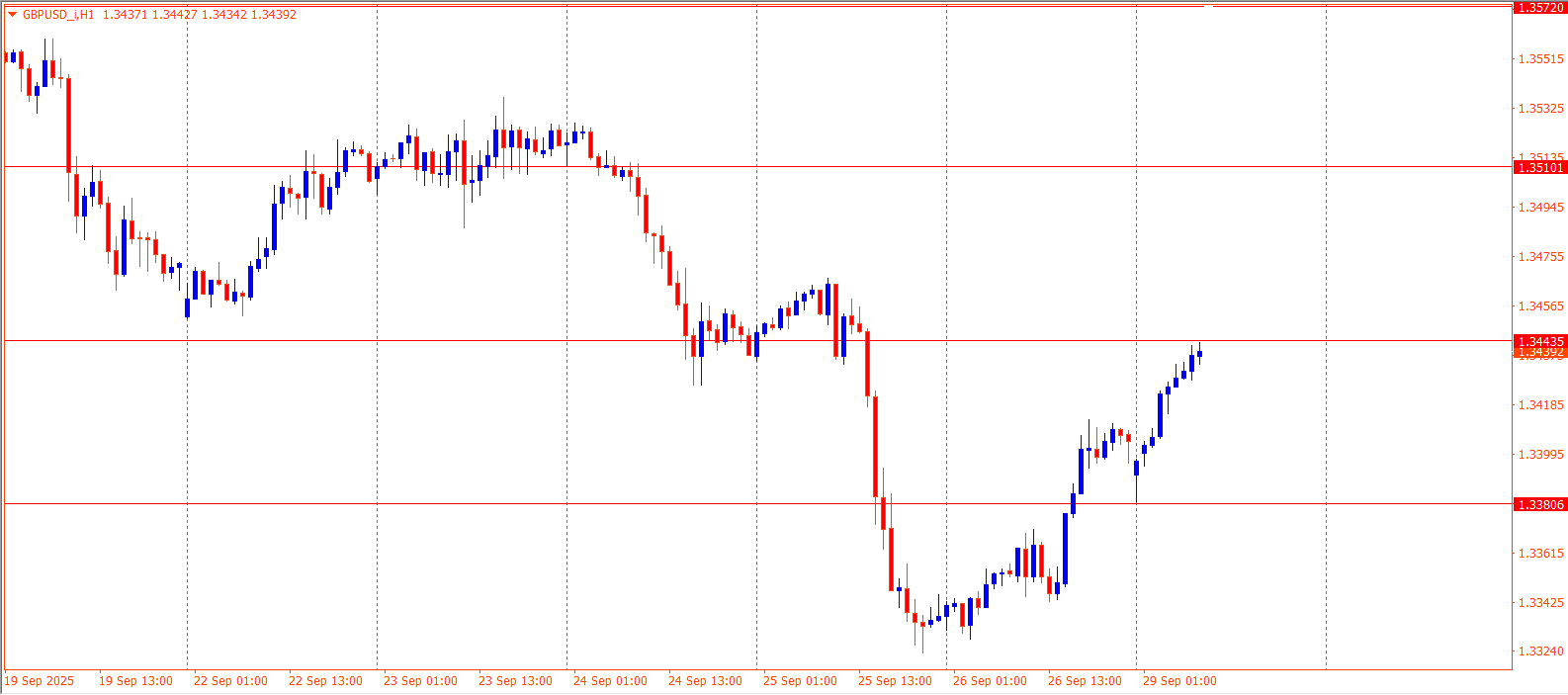1568x695 pixels.
Task: Select the red 1.34435 price level tag
Action: pos(1540,341)
